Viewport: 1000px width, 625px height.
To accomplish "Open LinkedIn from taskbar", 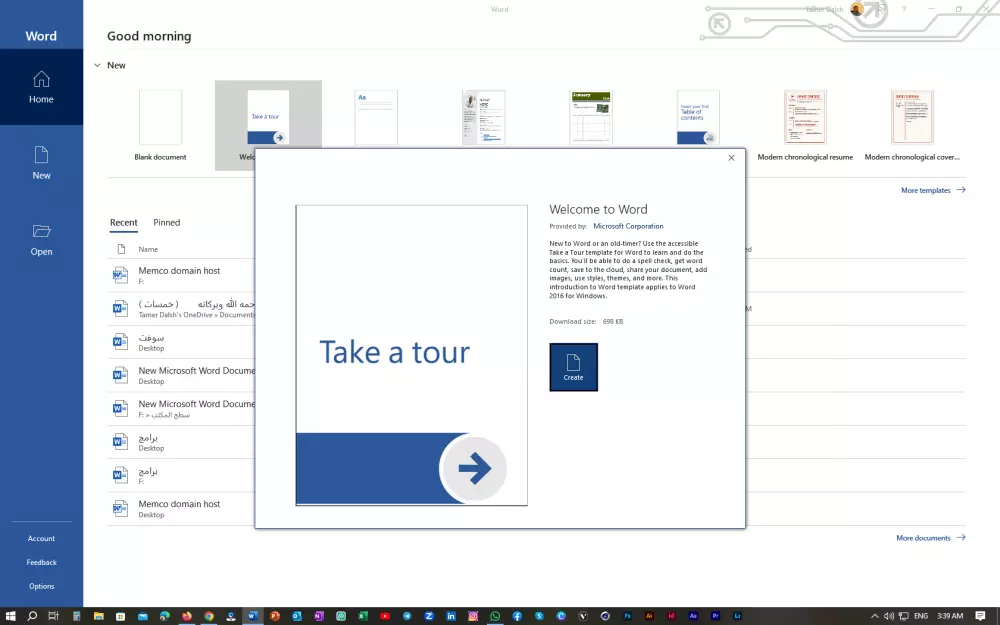I will click(x=451, y=616).
